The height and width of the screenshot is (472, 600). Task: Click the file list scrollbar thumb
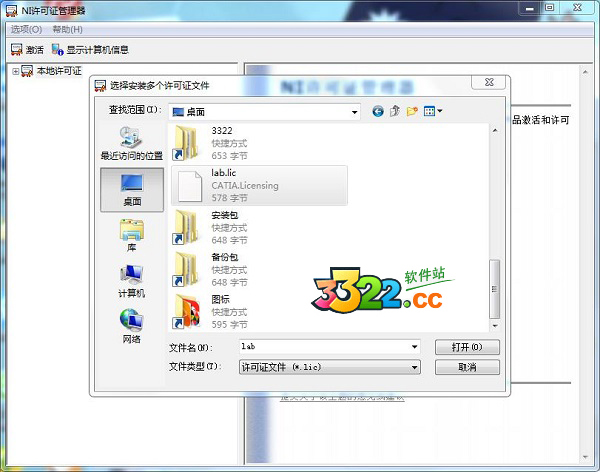coord(495,289)
